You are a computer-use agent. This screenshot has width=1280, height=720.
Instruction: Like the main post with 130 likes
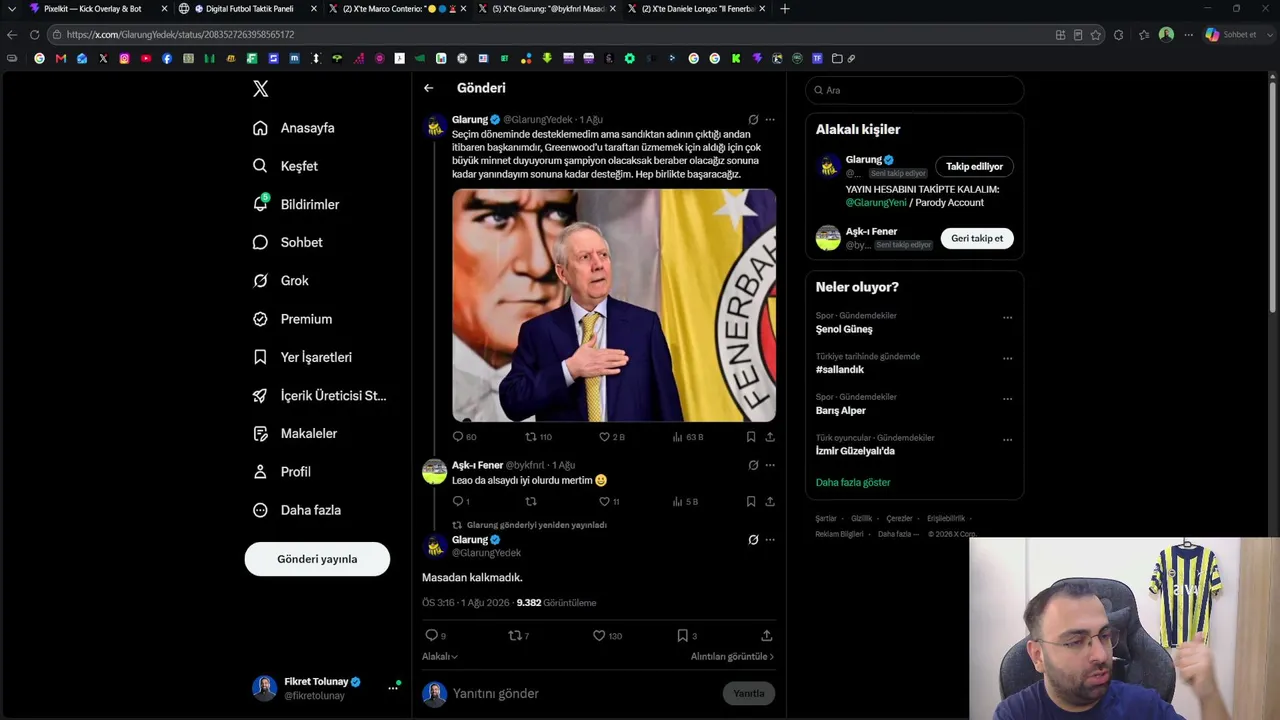(x=607, y=635)
